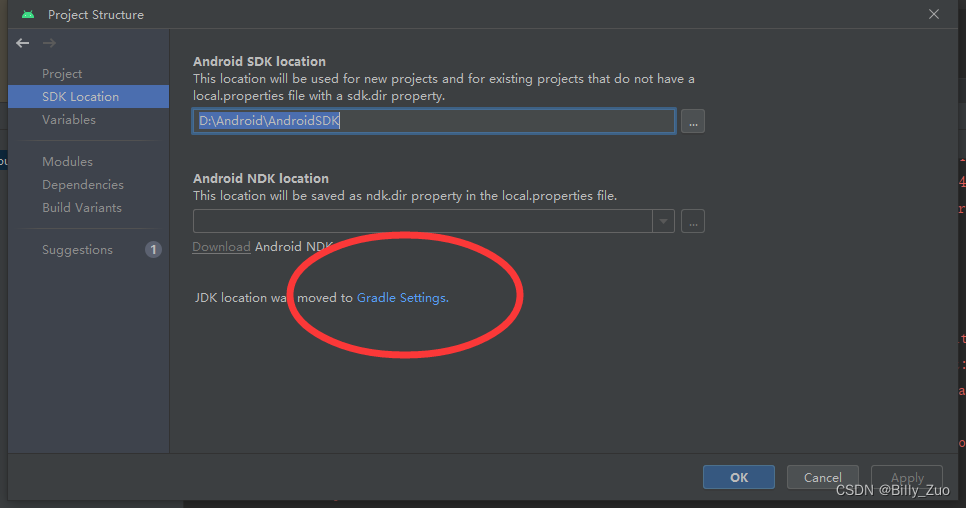The image size is (966, 508).
Task: Open the Gradle Settings link
Action: coord(402,297)
